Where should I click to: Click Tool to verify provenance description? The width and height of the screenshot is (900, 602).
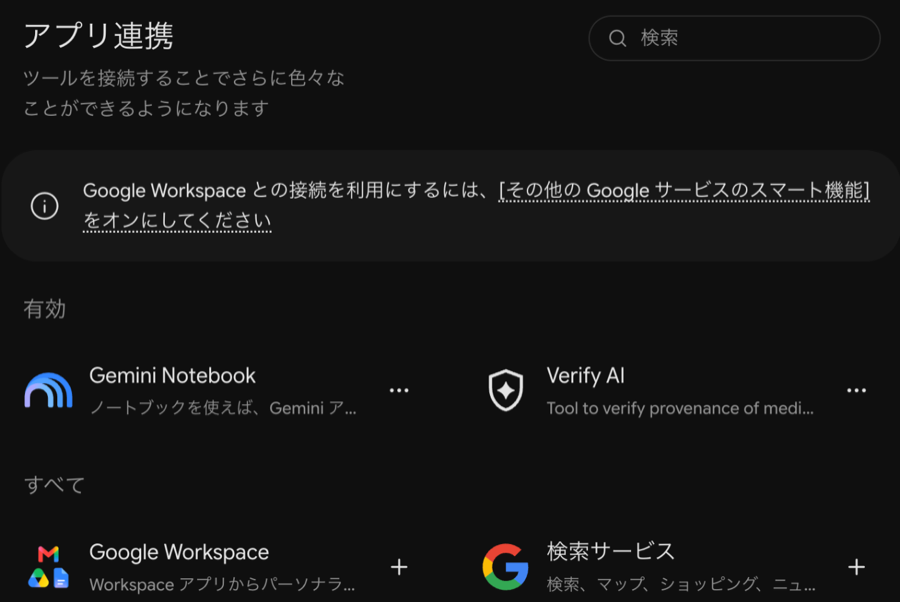(x=680, y=408)
